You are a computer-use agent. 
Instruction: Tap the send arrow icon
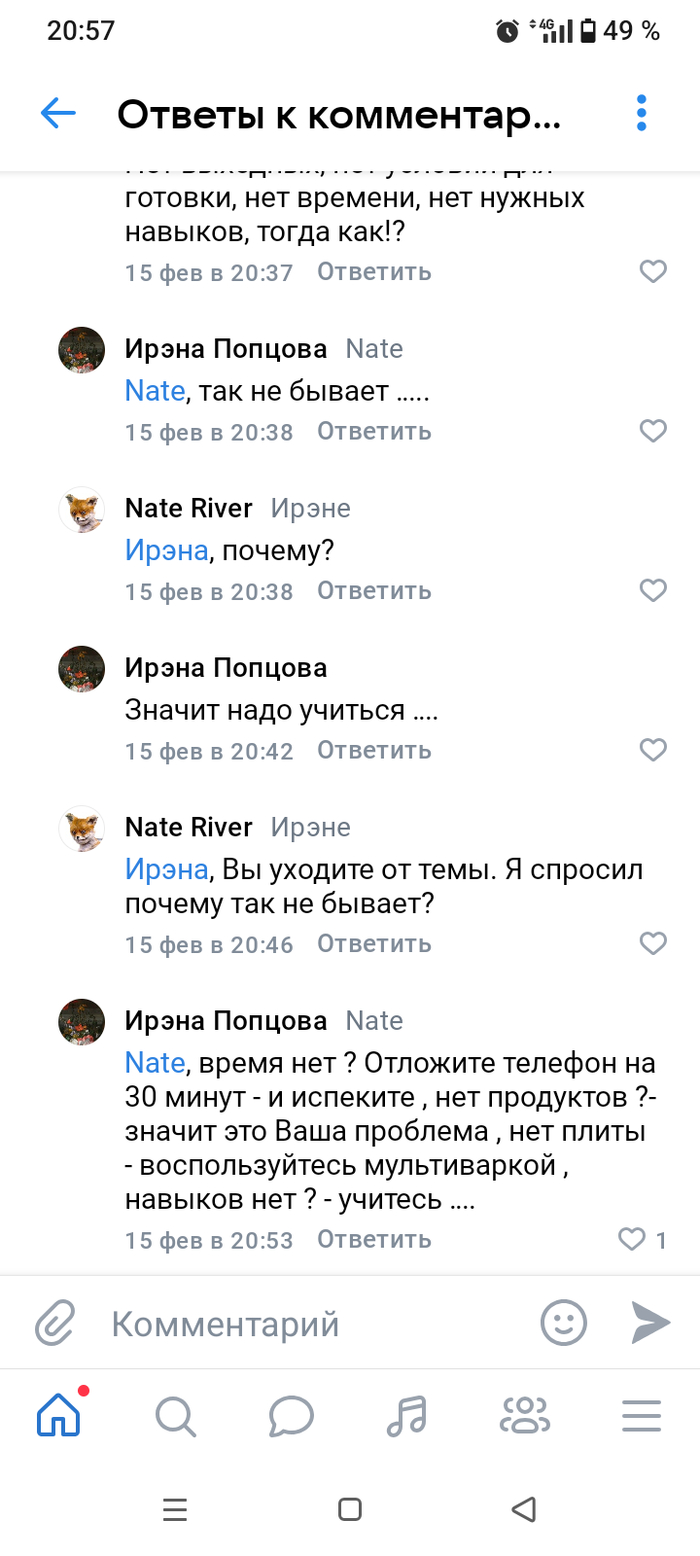(x=651, y=1324)
